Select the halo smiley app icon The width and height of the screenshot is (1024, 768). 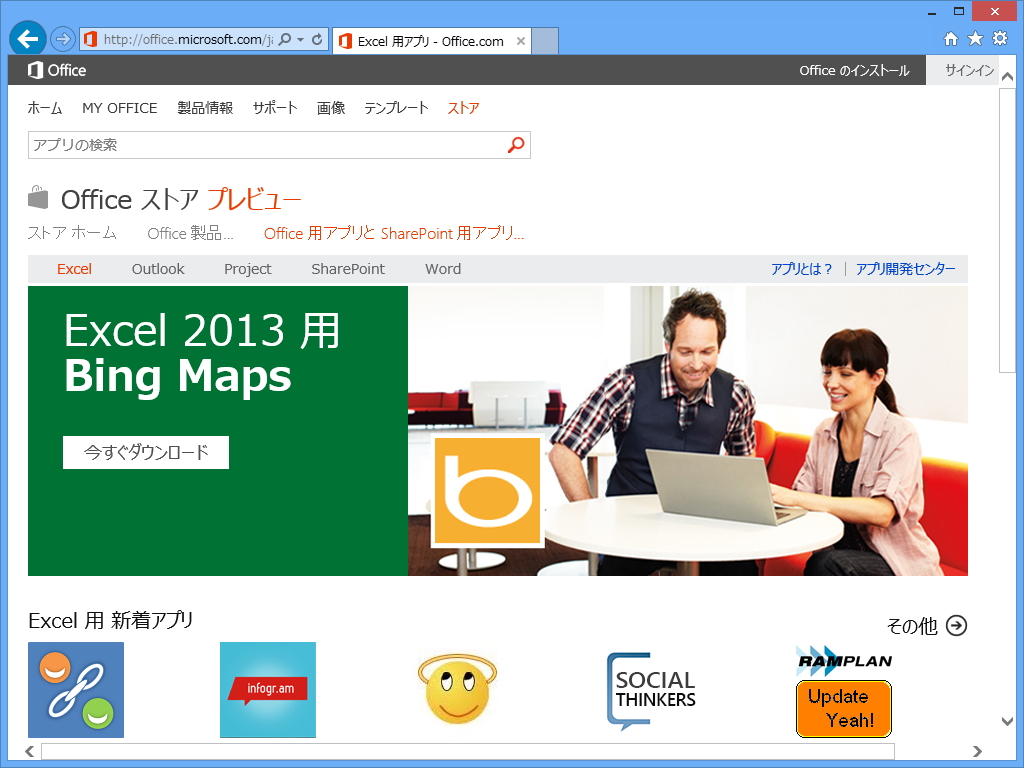click(x=457, y=690)
